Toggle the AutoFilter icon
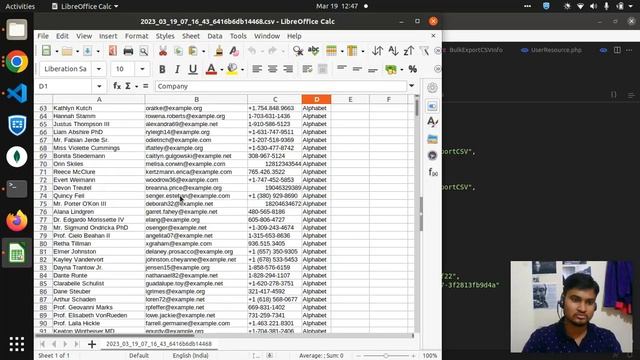 coord(424,51)
